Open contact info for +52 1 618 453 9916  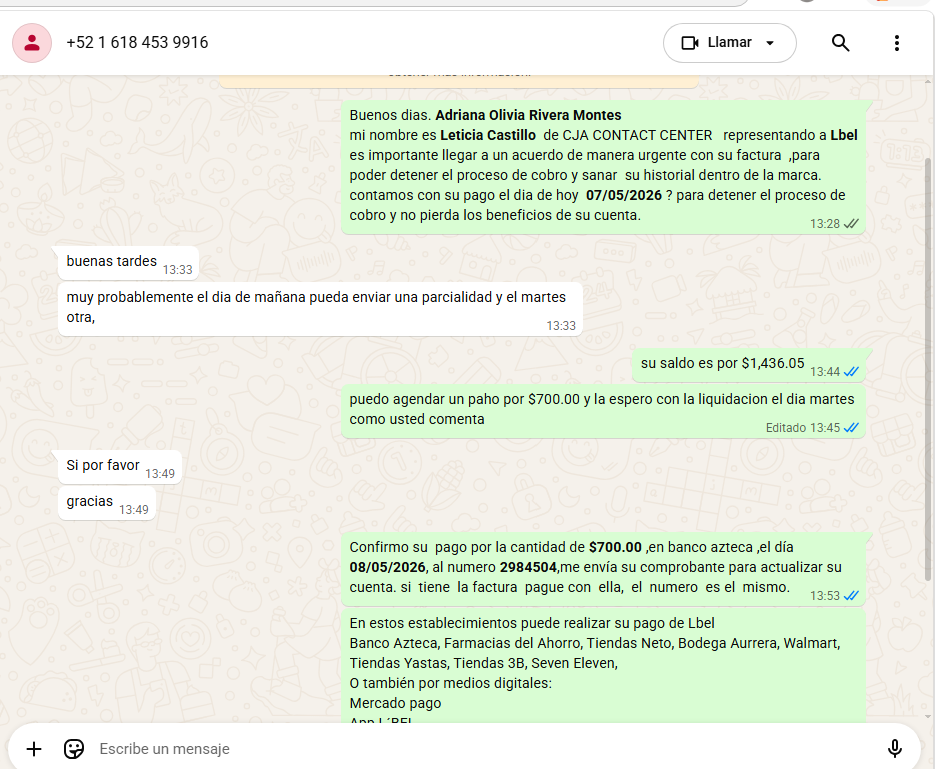click(x=137, y=42)
